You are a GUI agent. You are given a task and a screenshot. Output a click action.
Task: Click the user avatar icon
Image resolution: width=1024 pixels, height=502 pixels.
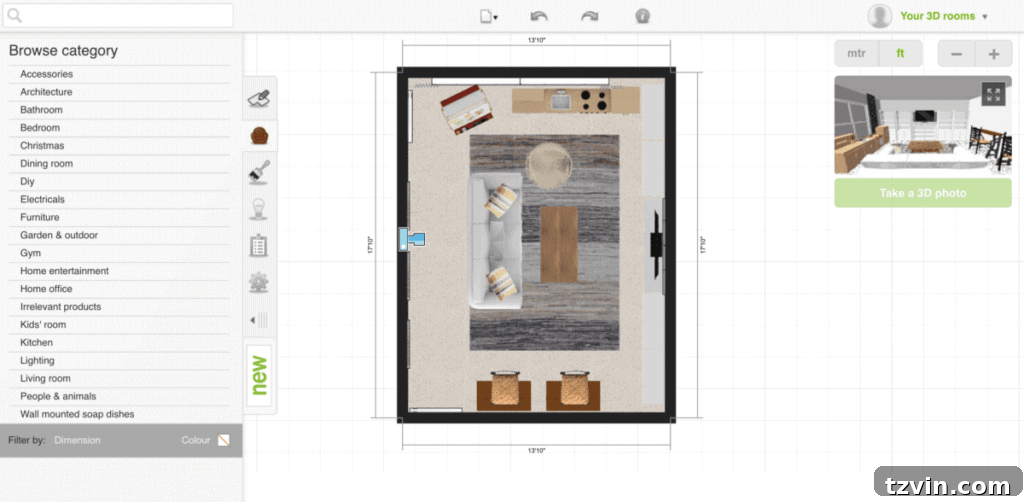(880, 16)
